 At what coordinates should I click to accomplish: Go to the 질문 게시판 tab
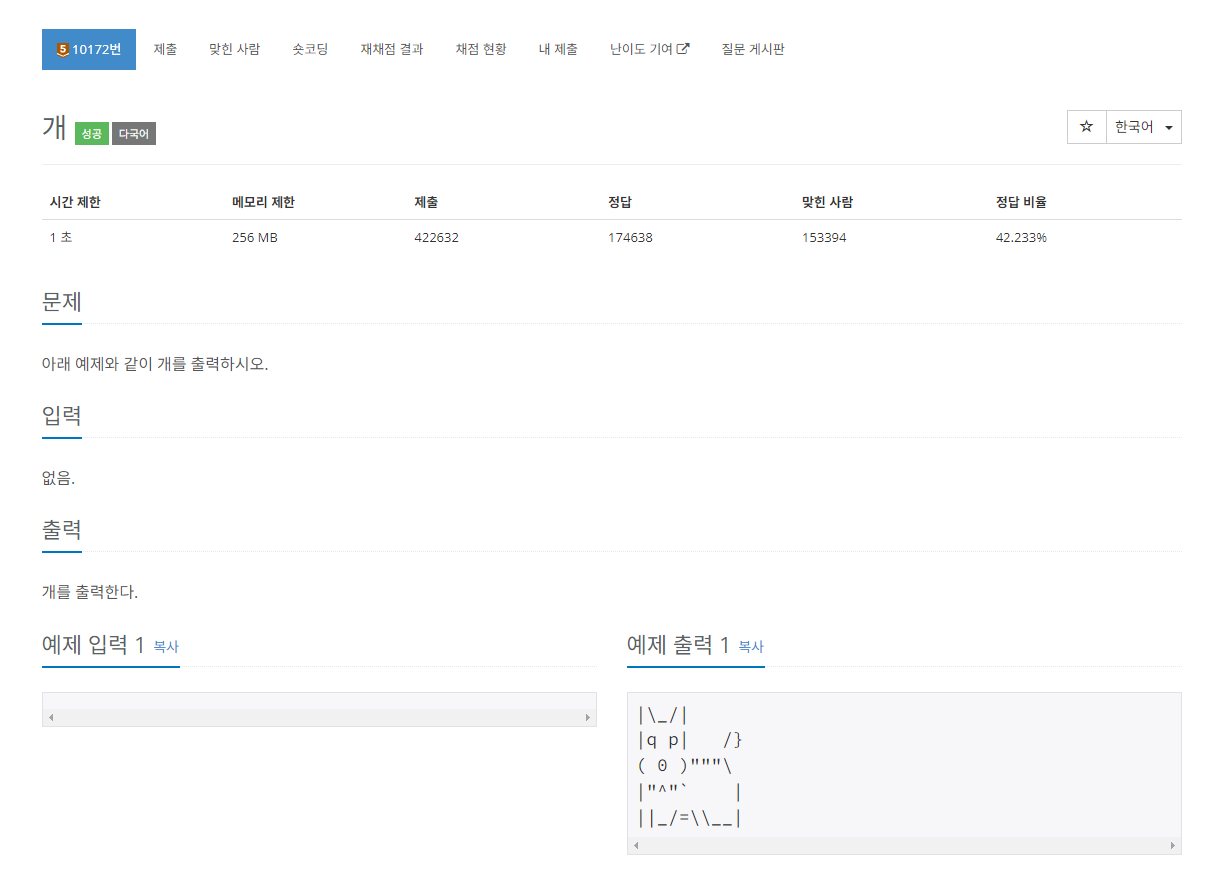pyautogui.click(x=753, y=49)
